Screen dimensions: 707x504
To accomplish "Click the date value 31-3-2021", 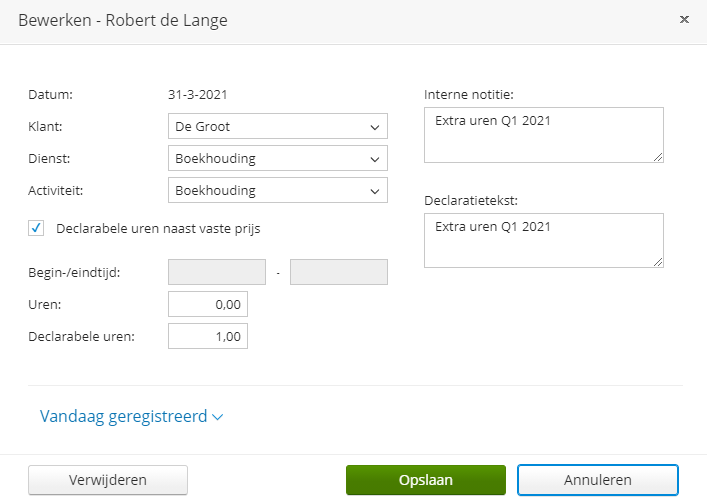I will pos(197,95).
